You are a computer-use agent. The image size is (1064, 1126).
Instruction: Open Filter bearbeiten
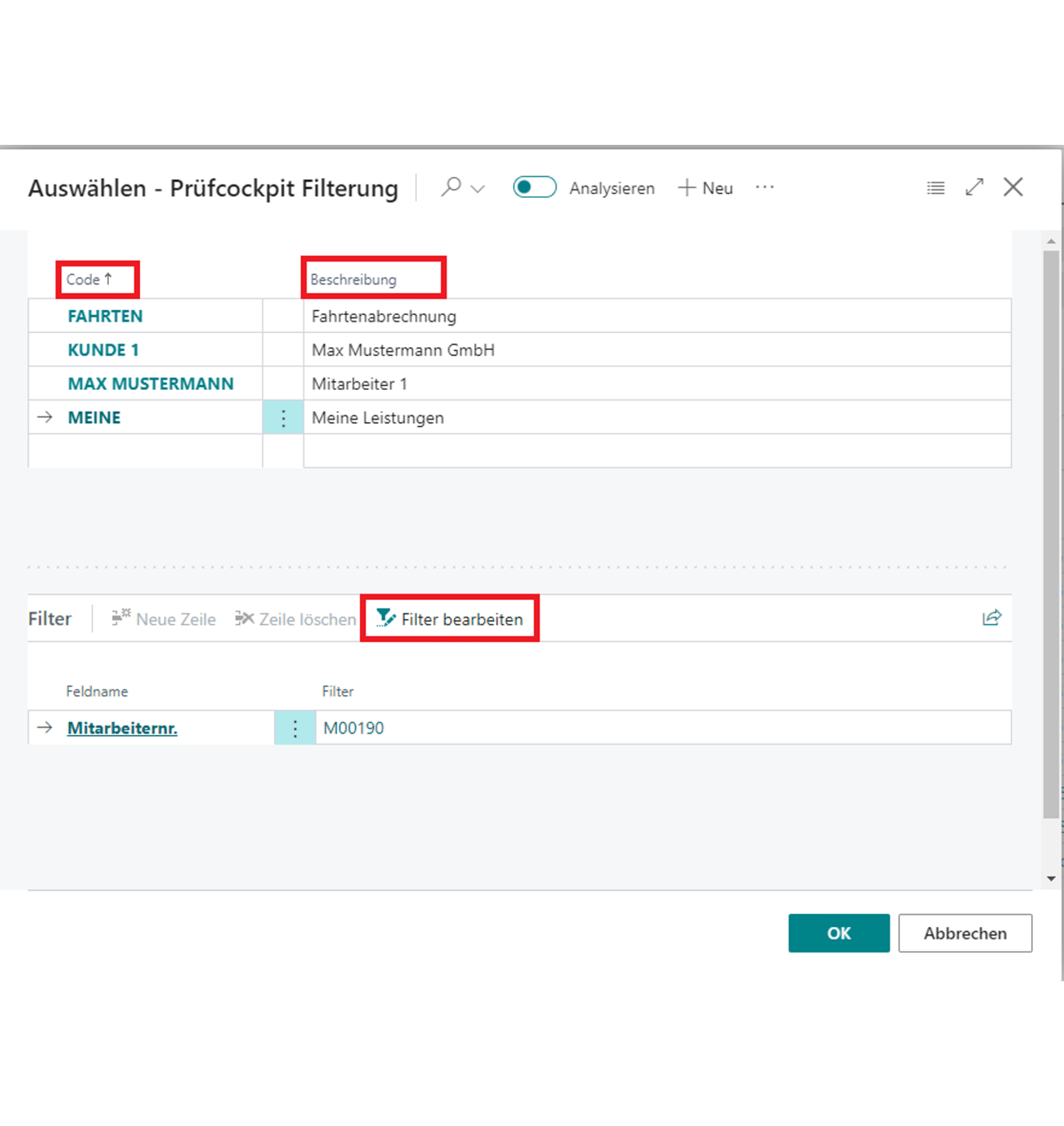(x=450, y=619)
